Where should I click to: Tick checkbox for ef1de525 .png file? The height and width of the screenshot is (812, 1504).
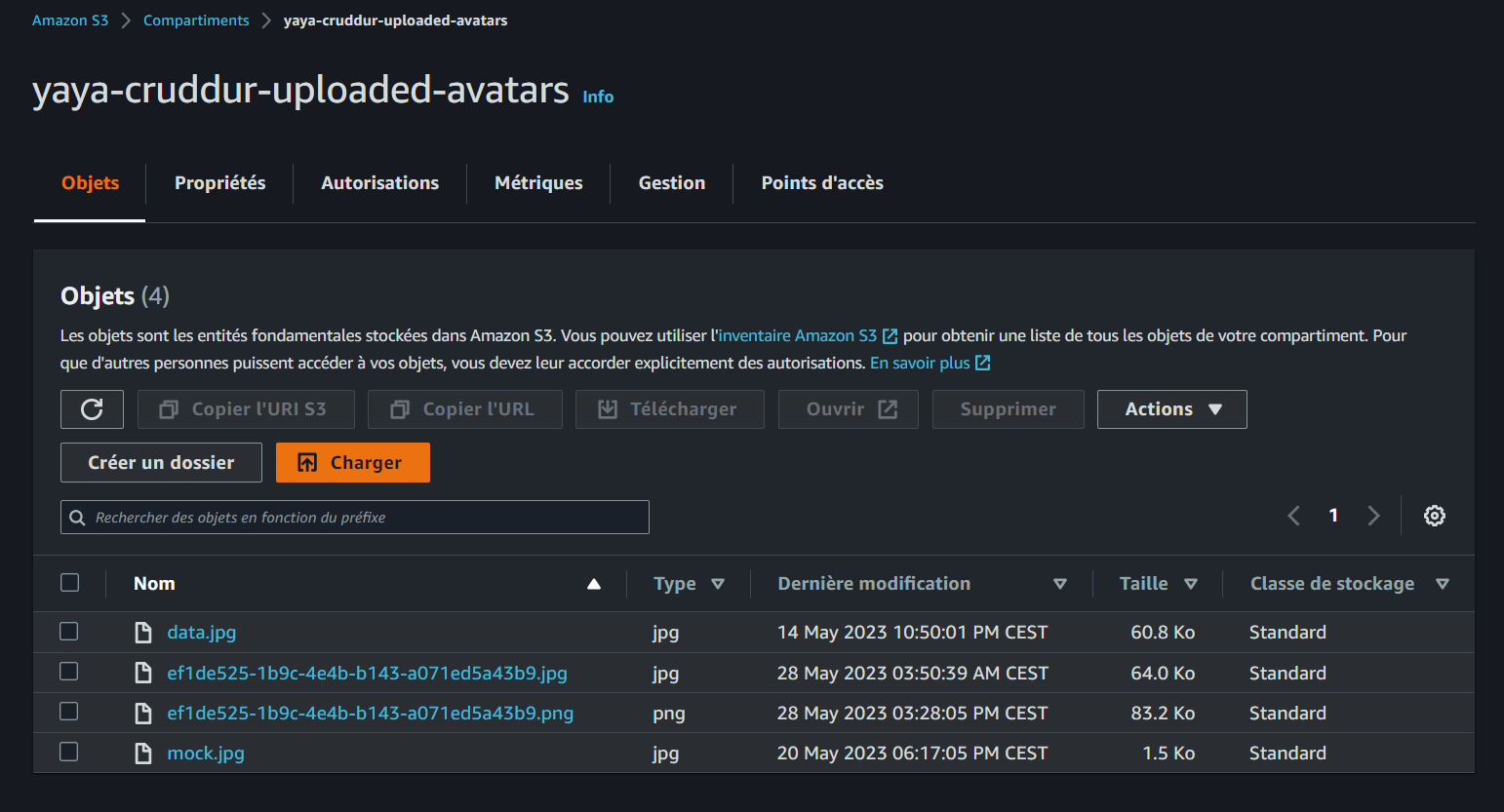69,711
